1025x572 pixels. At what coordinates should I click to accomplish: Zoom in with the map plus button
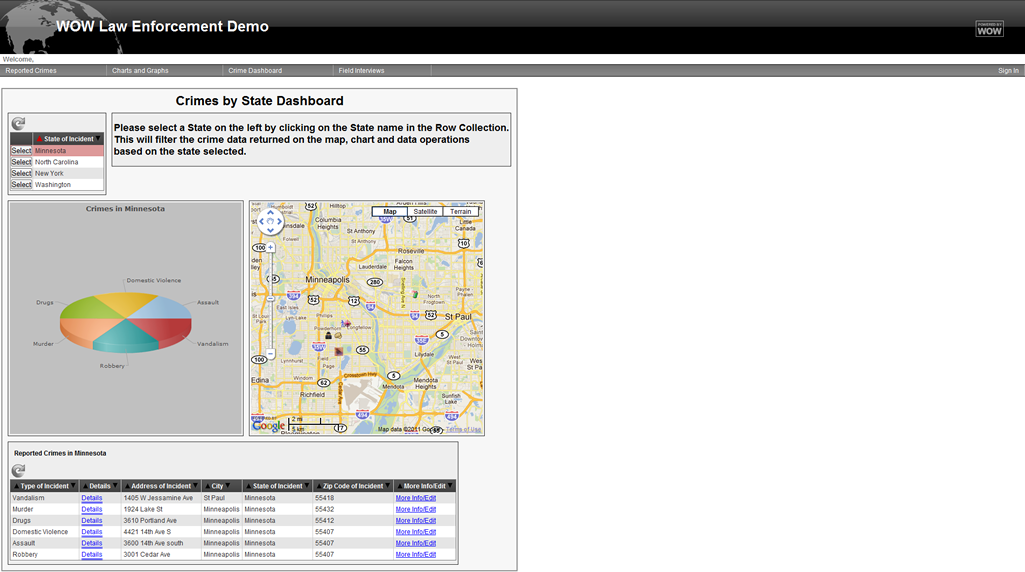[x=270, y=247]
